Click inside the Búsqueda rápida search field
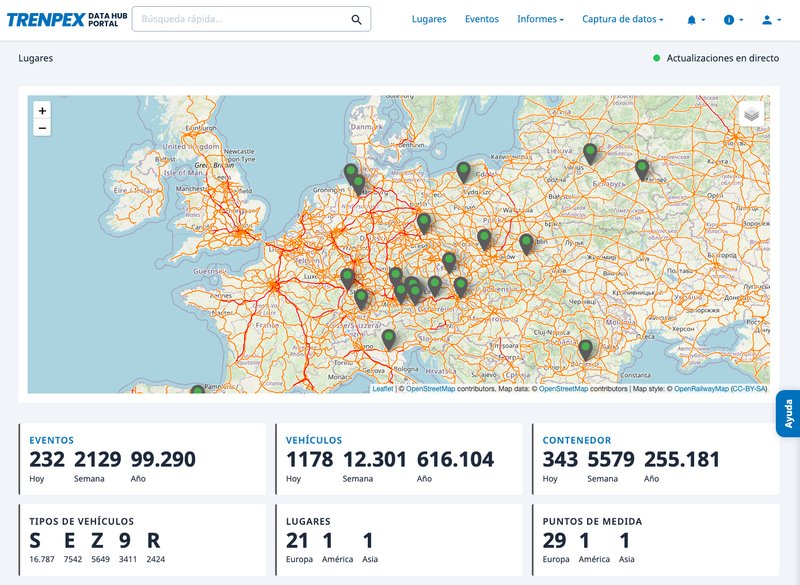 click(230, 18)
